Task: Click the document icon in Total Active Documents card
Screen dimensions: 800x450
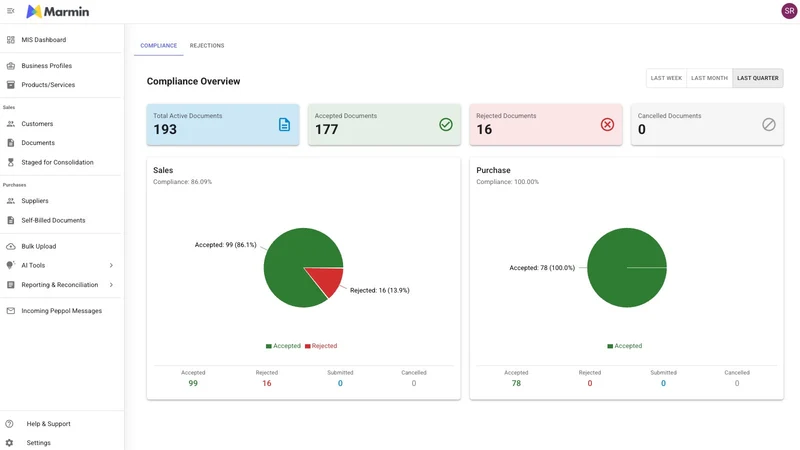Action: (x=284, y=124)
